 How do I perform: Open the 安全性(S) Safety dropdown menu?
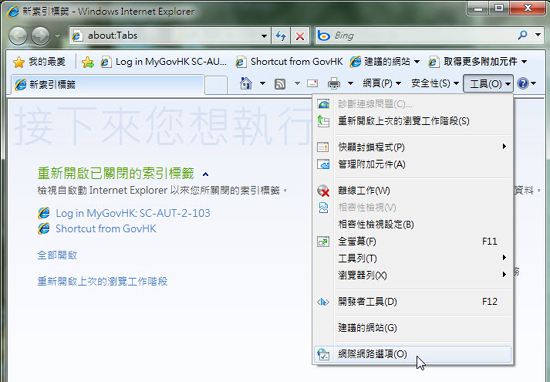coord(435,83)
